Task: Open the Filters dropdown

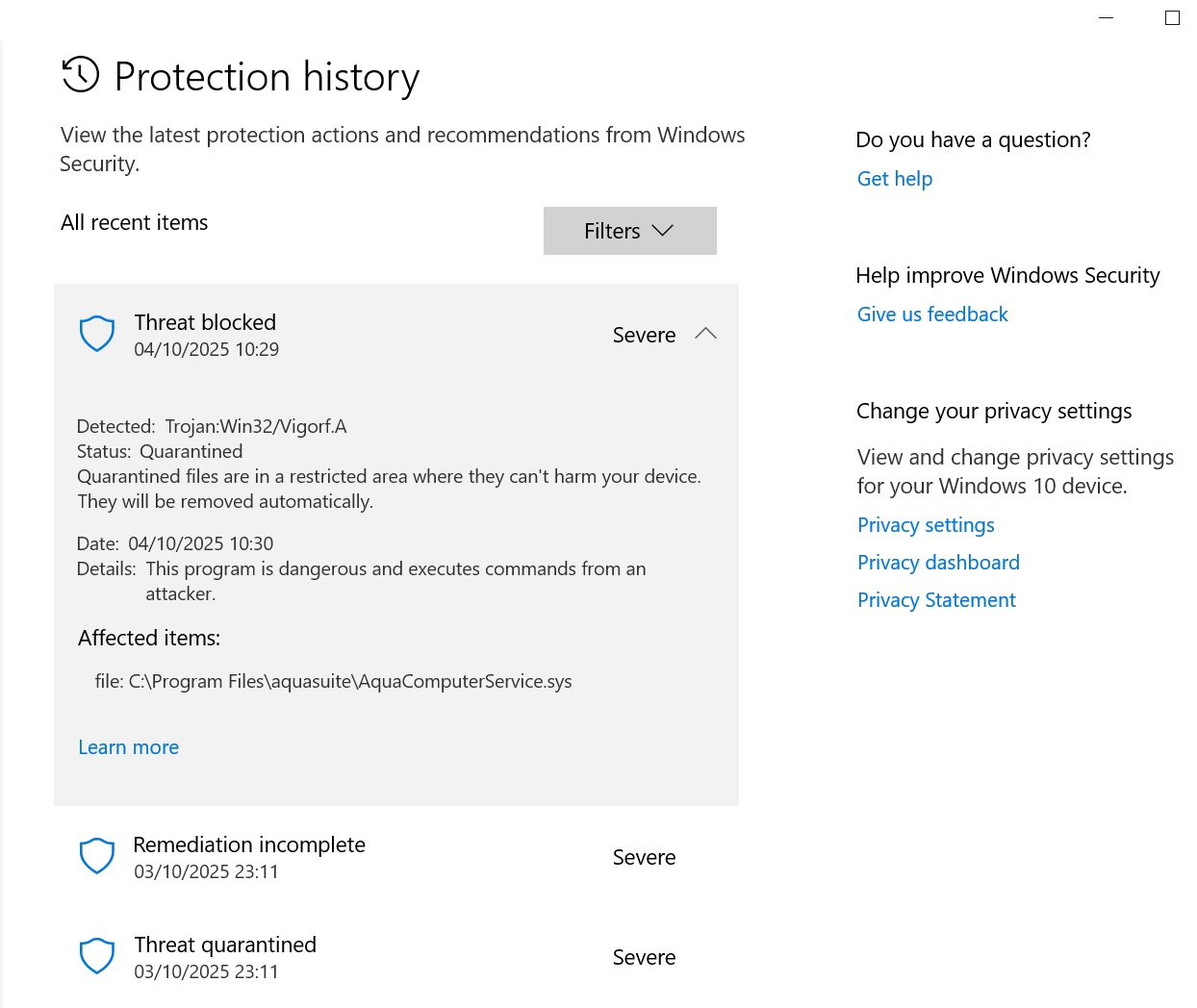Action: (x=629, y=231)
